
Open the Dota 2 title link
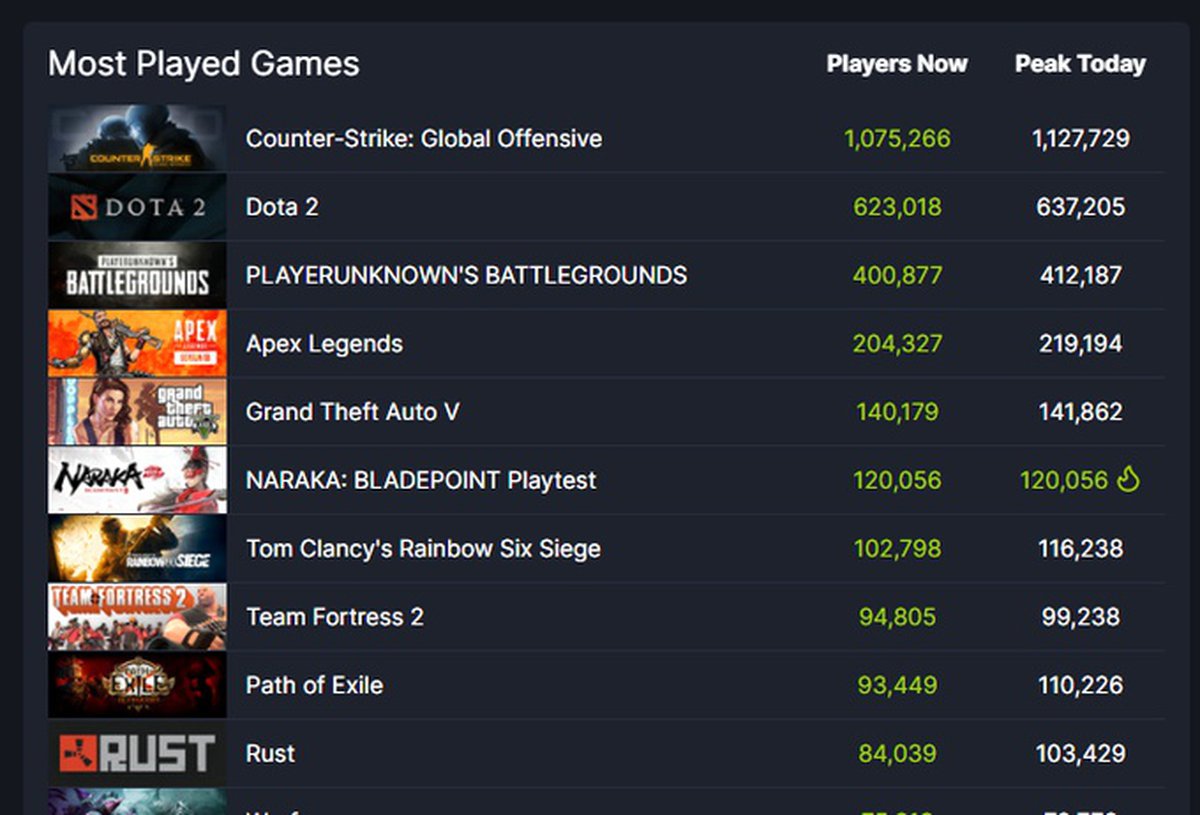pyautogui.click(x=282, y=207)
